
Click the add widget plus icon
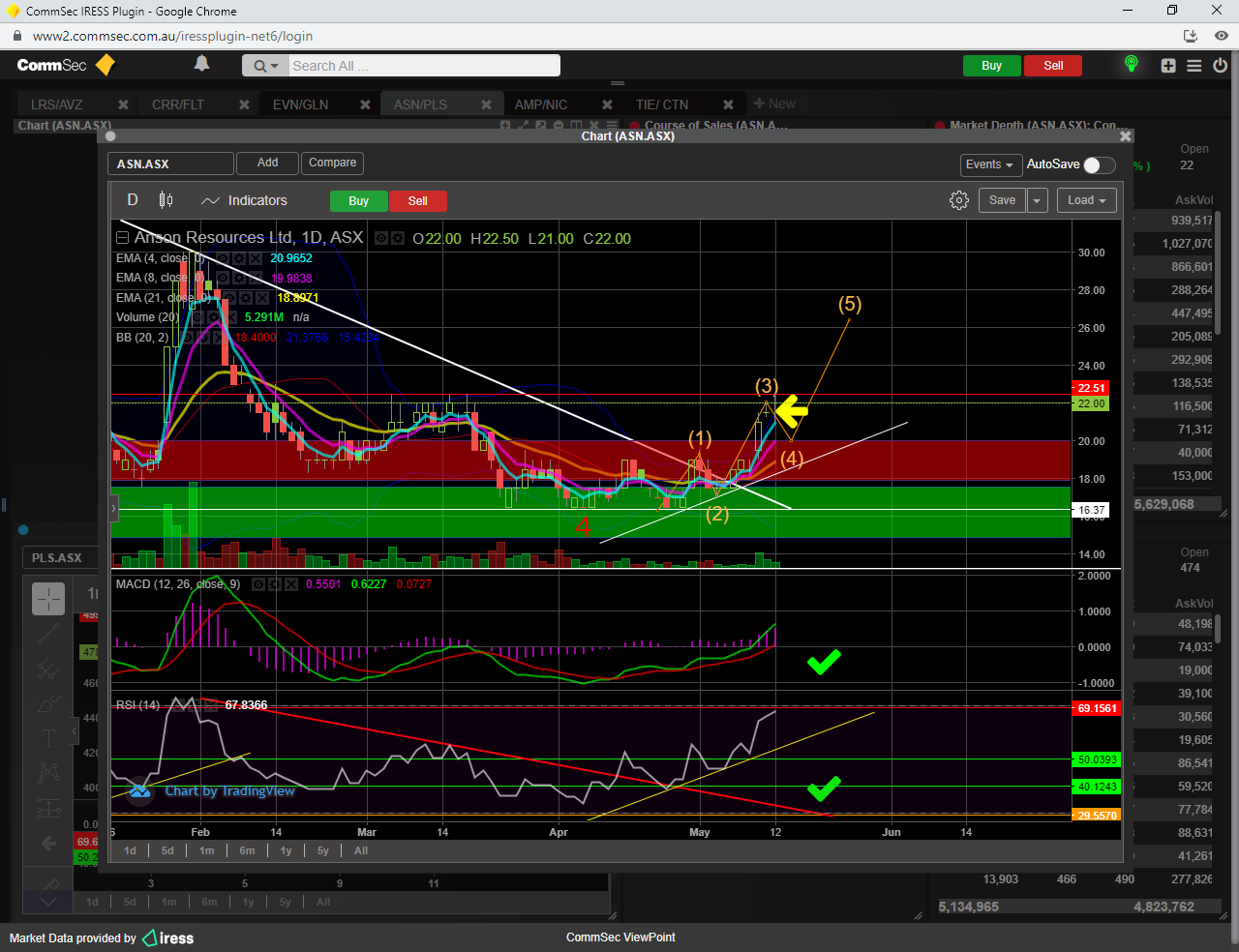pos(1168,66)
